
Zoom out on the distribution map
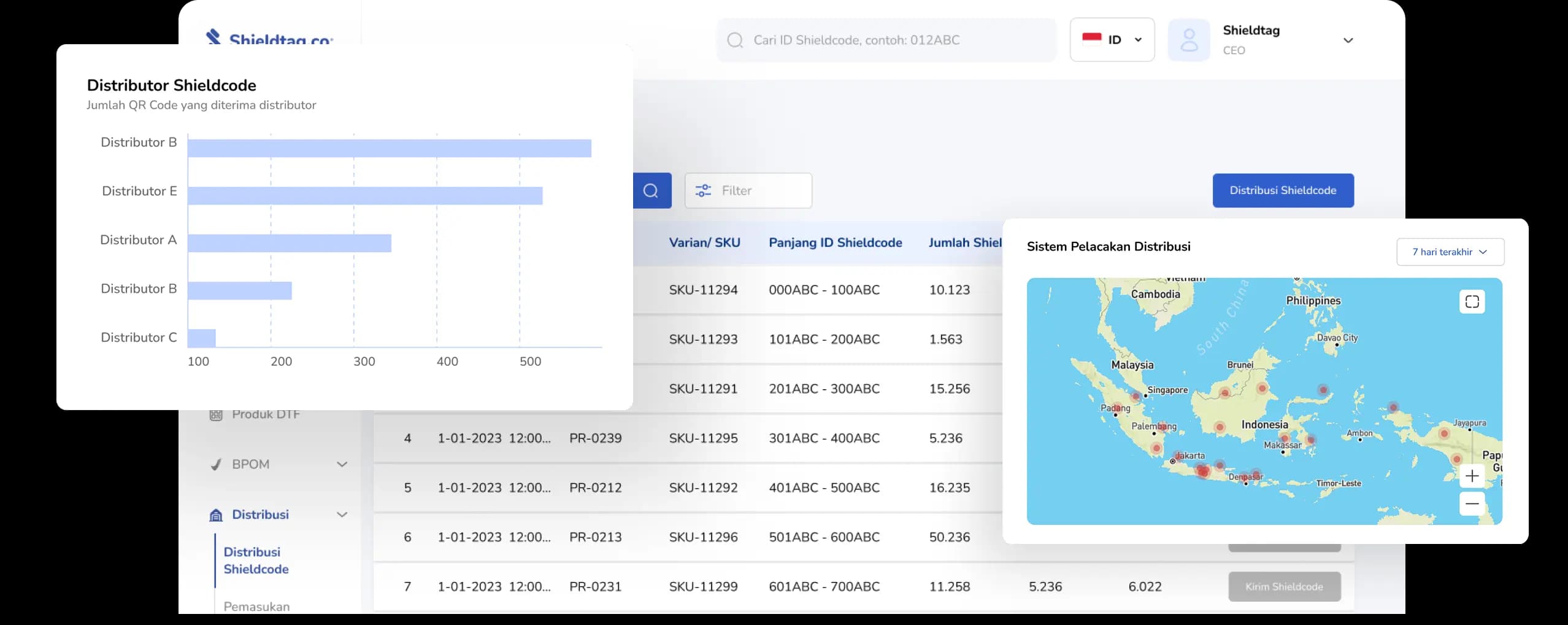point(1472,504)
